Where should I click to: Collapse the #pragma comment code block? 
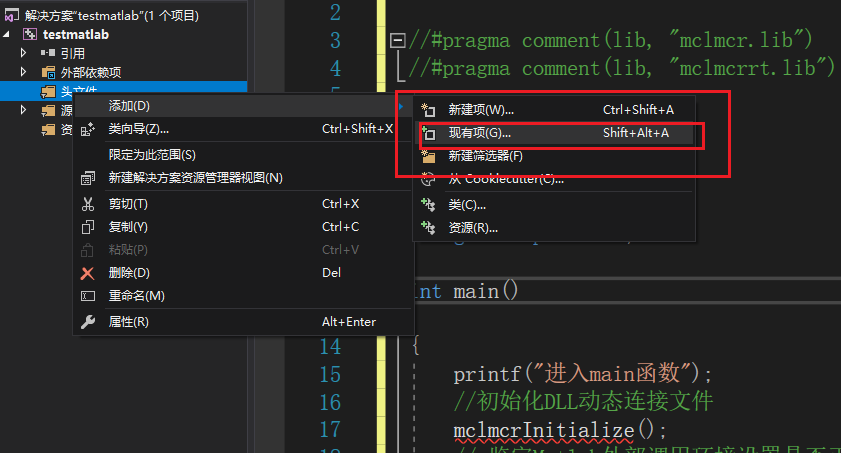point(397,40)
